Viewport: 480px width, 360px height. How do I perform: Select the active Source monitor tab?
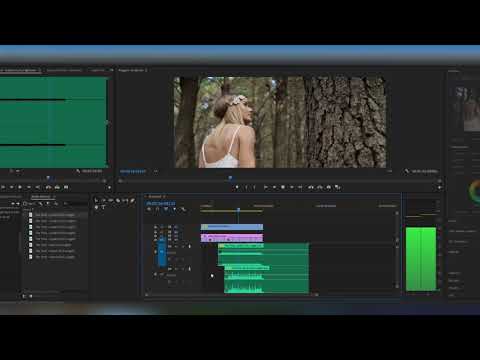click(21, 70)
